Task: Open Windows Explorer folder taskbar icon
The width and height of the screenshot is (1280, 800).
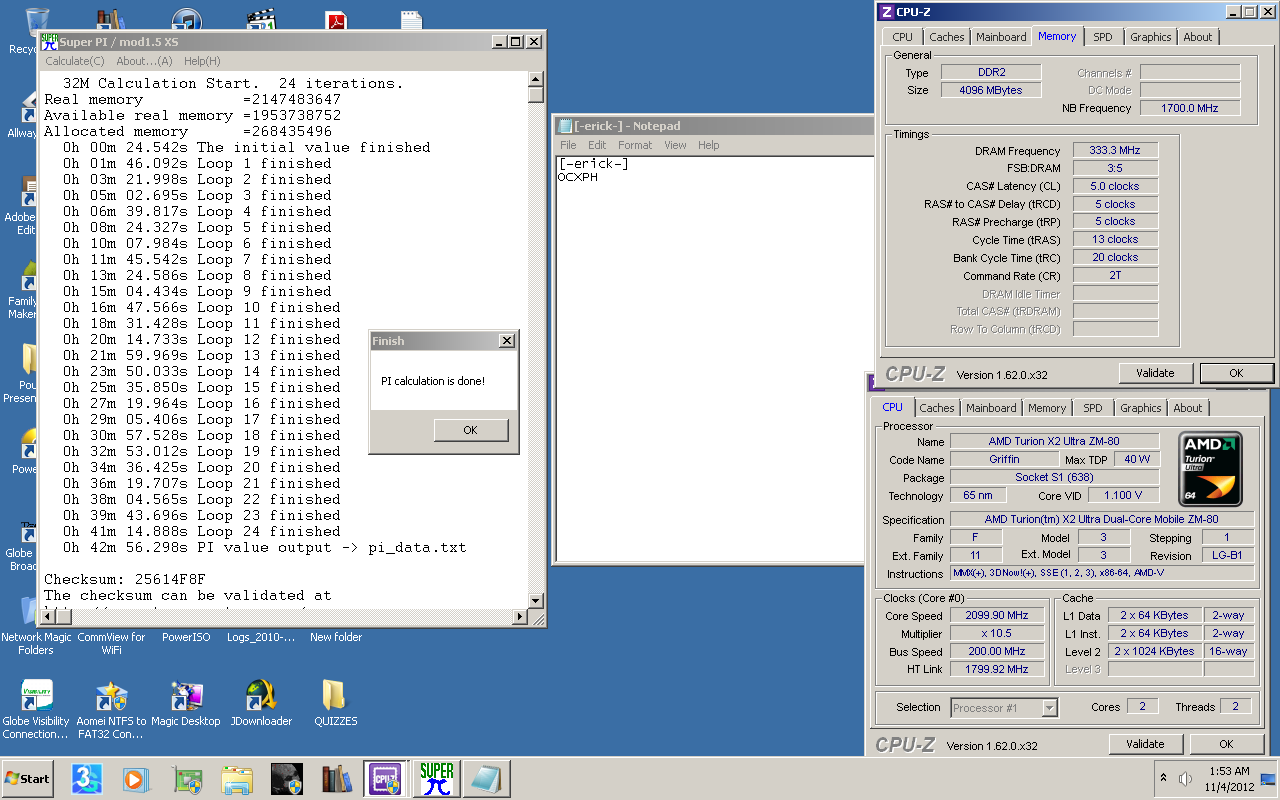Action: [237, 778]
